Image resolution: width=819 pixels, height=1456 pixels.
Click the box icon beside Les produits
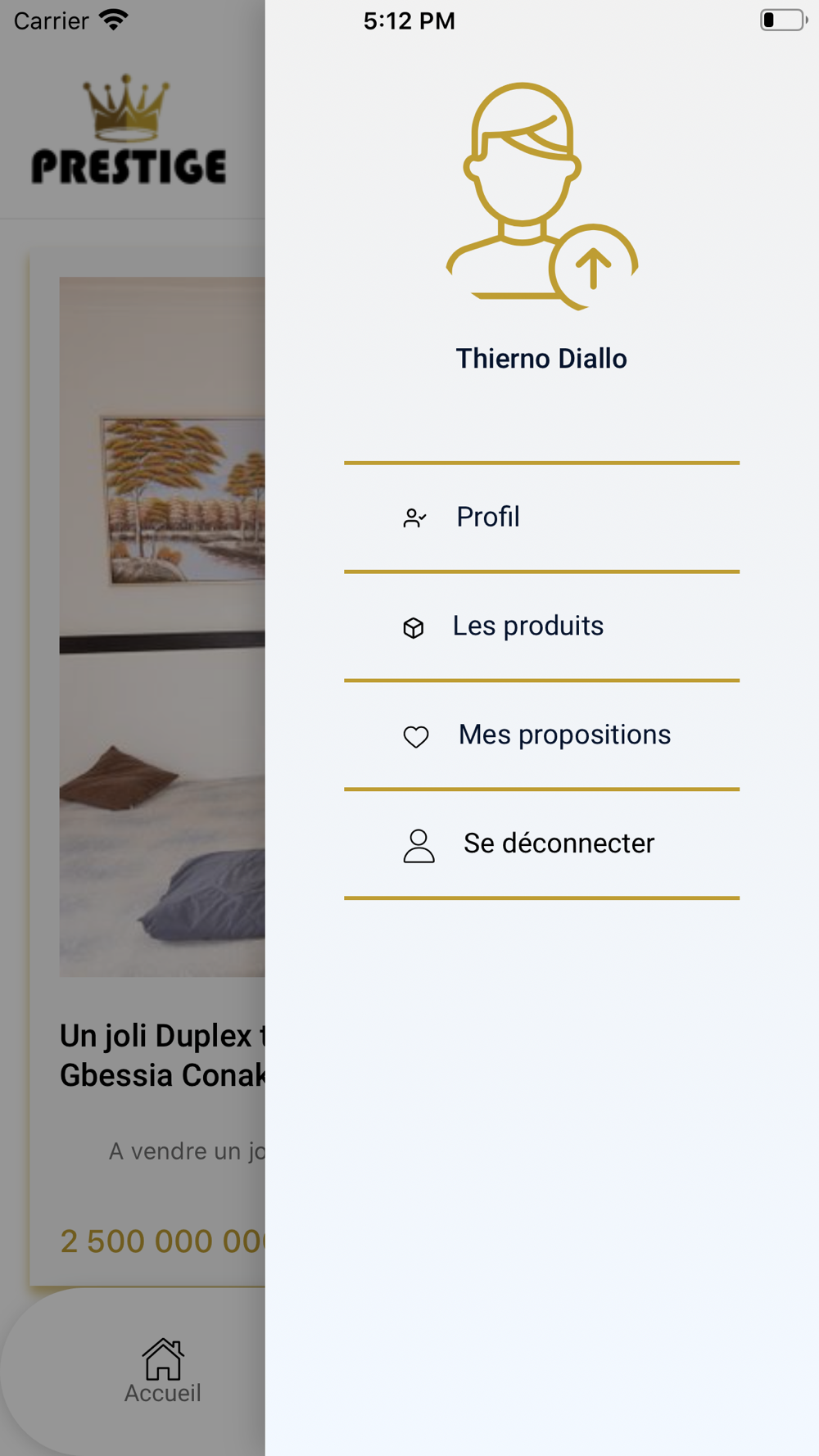click(414, 627)
